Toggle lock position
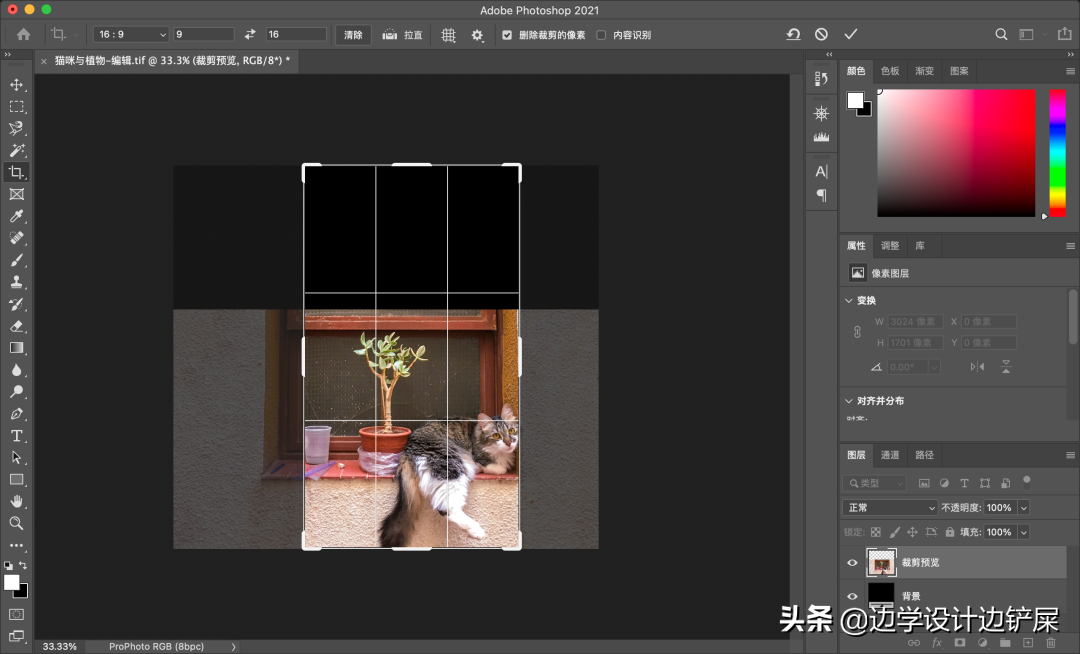Image resolution: width=1080 pixels, height=654 pixels. 913,532
